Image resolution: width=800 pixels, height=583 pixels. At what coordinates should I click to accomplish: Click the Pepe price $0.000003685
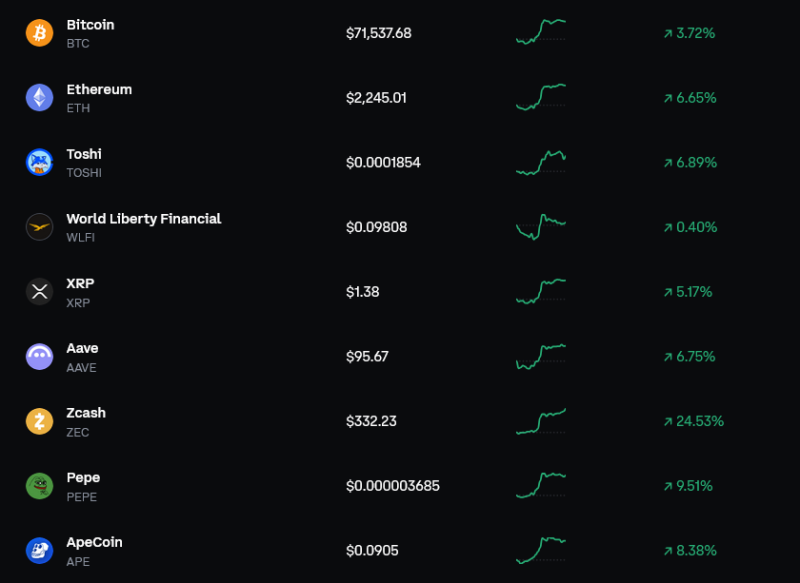tap(392, 486)
